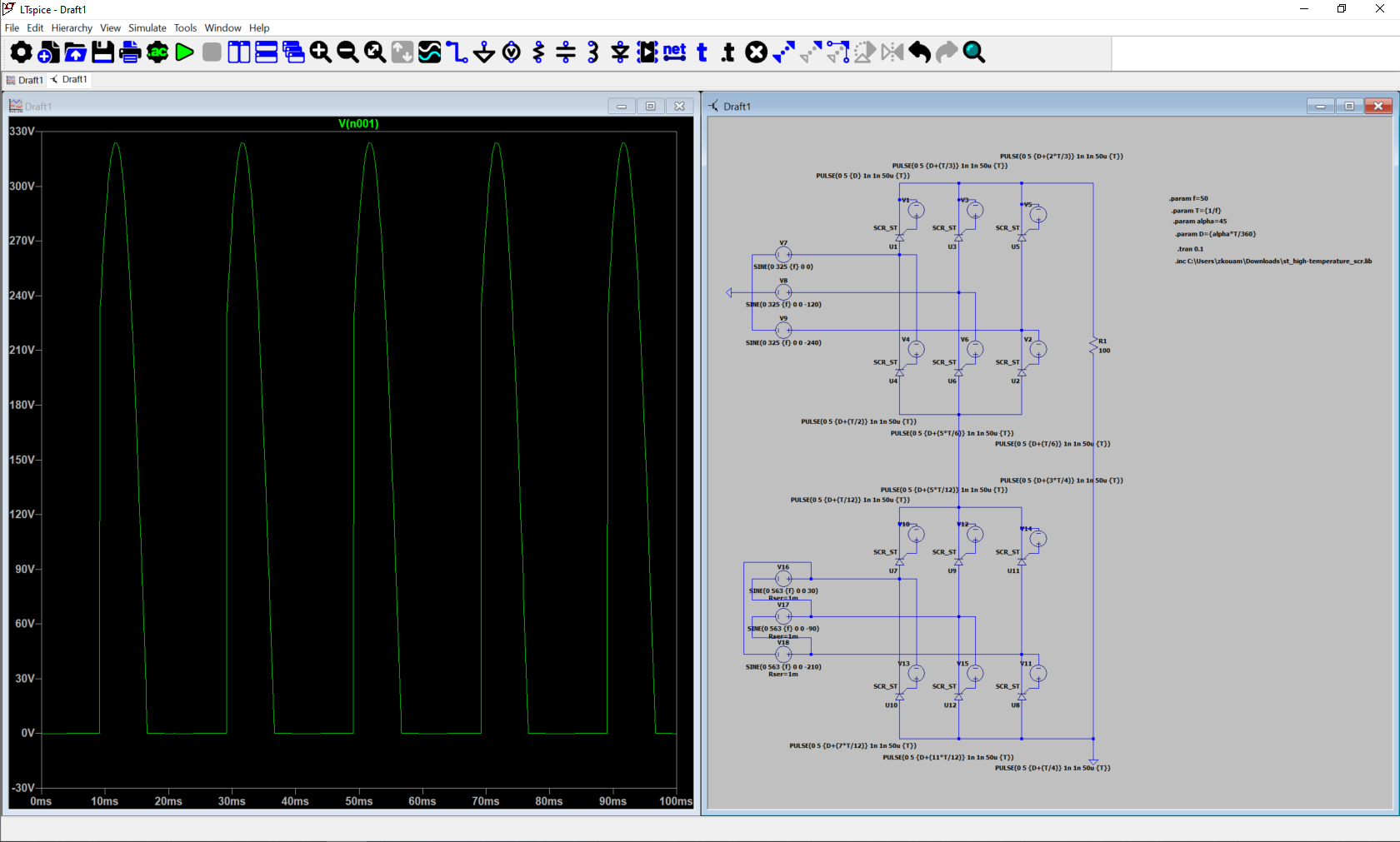Open the Voltage source component tool
This screenshot has height=842, width=1400.
(x=512, y=52)
